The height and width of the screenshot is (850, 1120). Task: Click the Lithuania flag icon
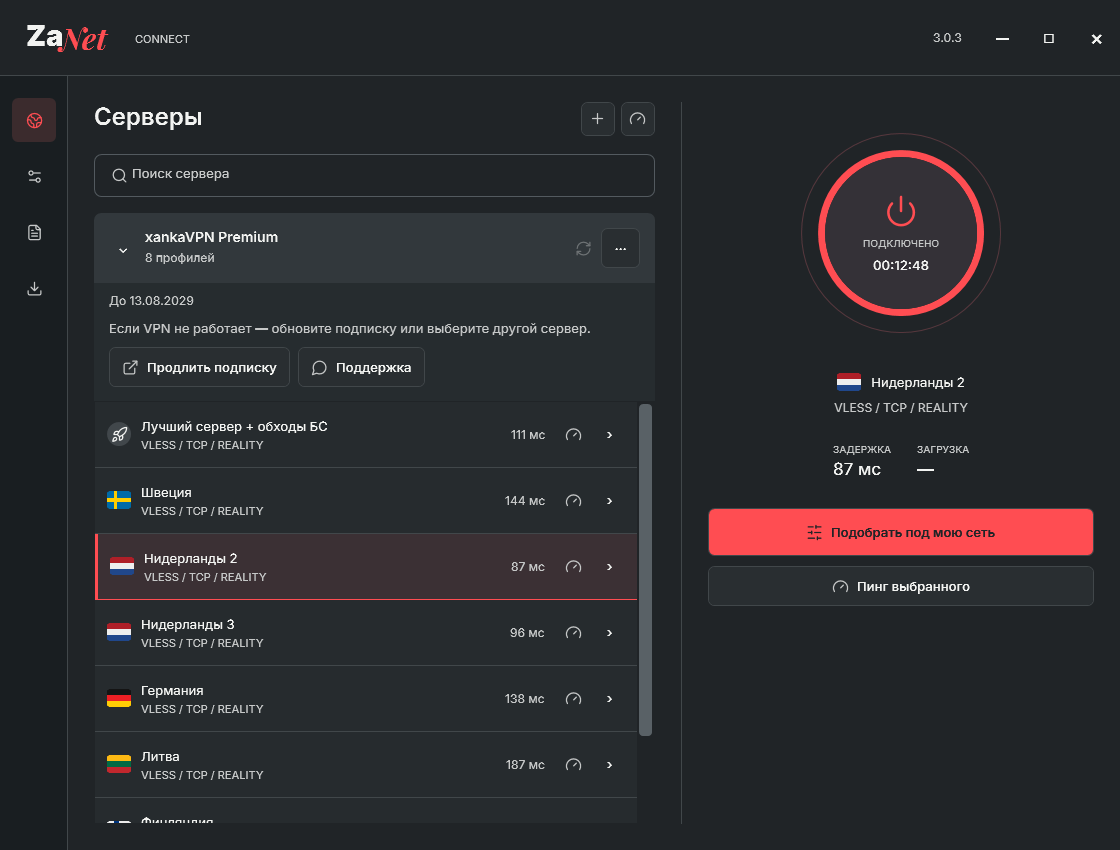pyautogui.click(x=119, y=764)
